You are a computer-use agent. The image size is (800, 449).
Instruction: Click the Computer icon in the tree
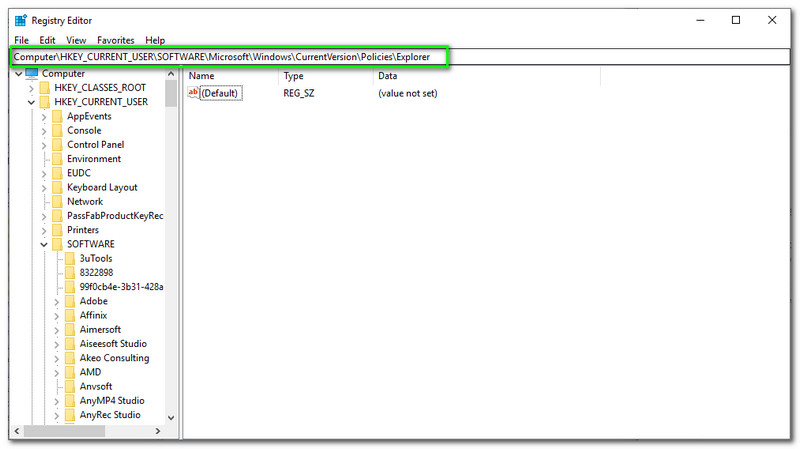pyautogui.click(x=32, y=74)
